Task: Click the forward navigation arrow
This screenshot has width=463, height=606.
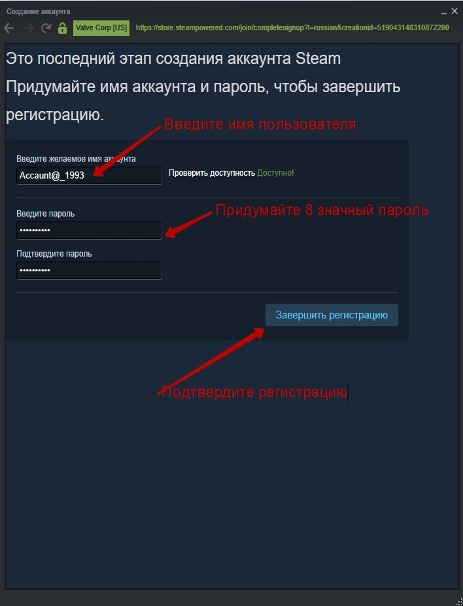Action: tap(29, 28)
